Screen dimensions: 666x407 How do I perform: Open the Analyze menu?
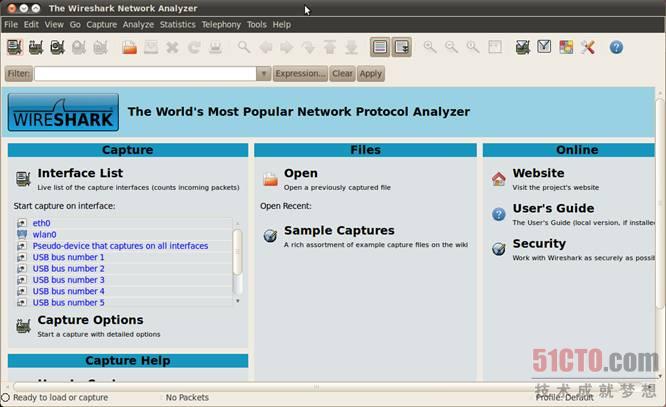point(138,25)
